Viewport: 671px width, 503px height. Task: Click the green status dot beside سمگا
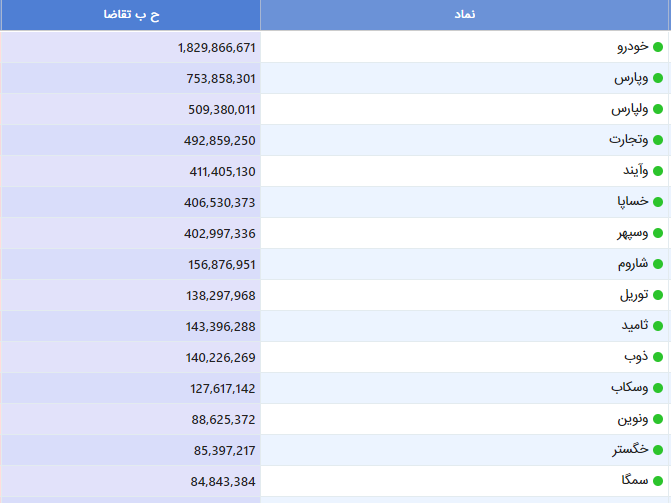657,481
